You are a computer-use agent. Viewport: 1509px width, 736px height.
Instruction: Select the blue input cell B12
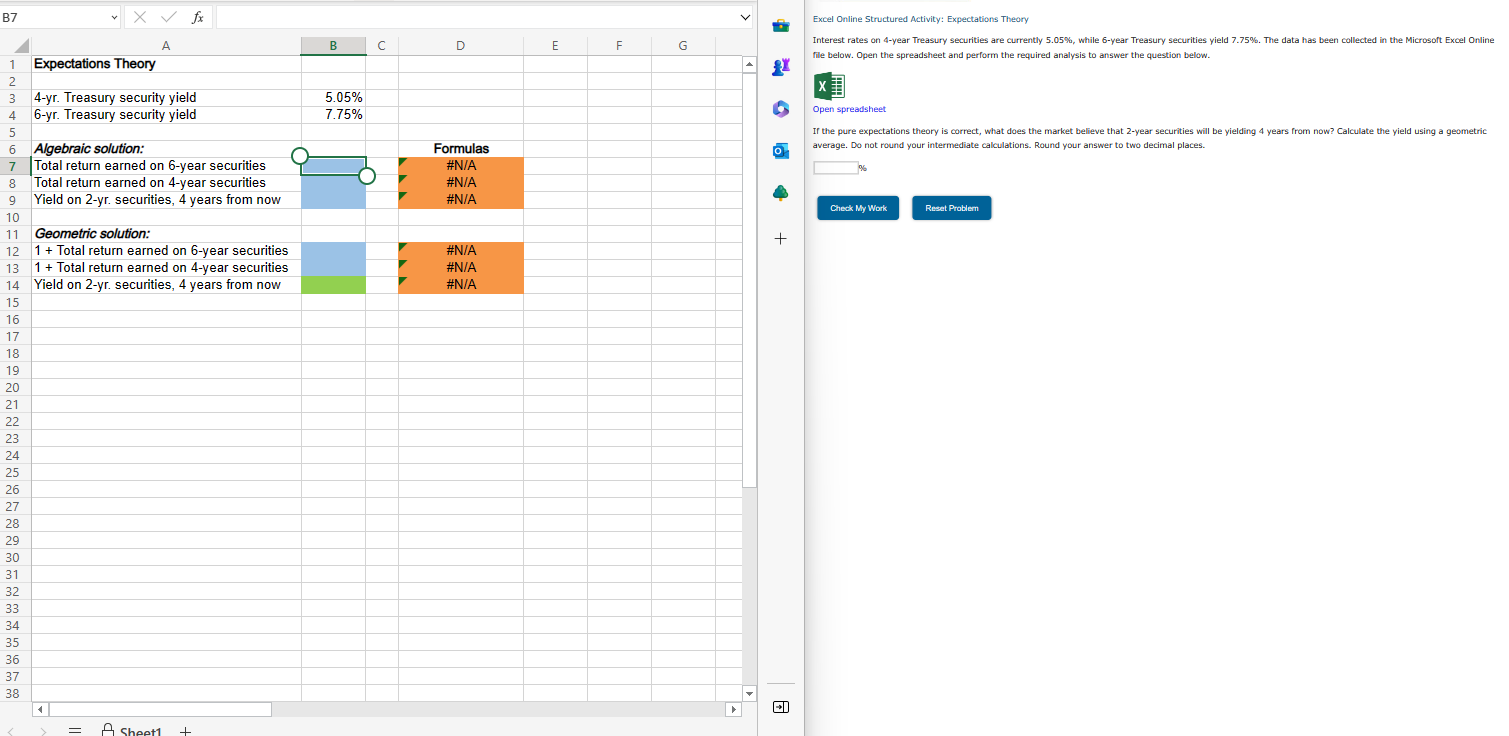333,250
